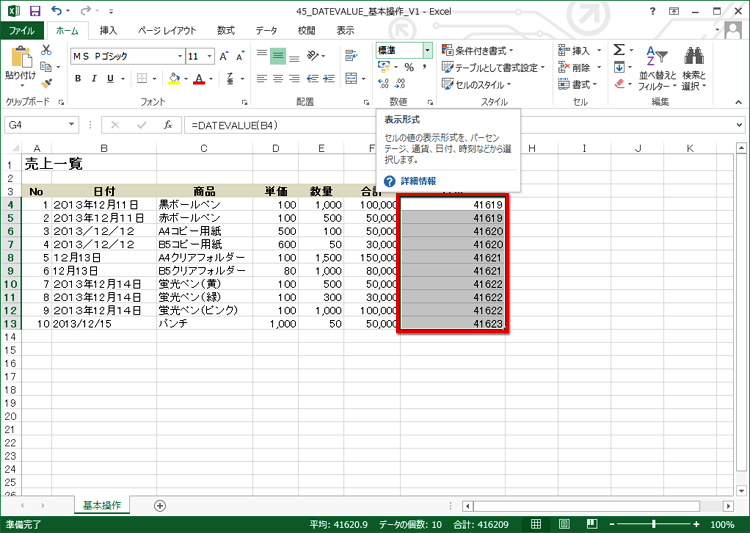Viewport: 750px width, 533px height.
Task: Click the Decrease Indent icon
Action: coord(313,78)
